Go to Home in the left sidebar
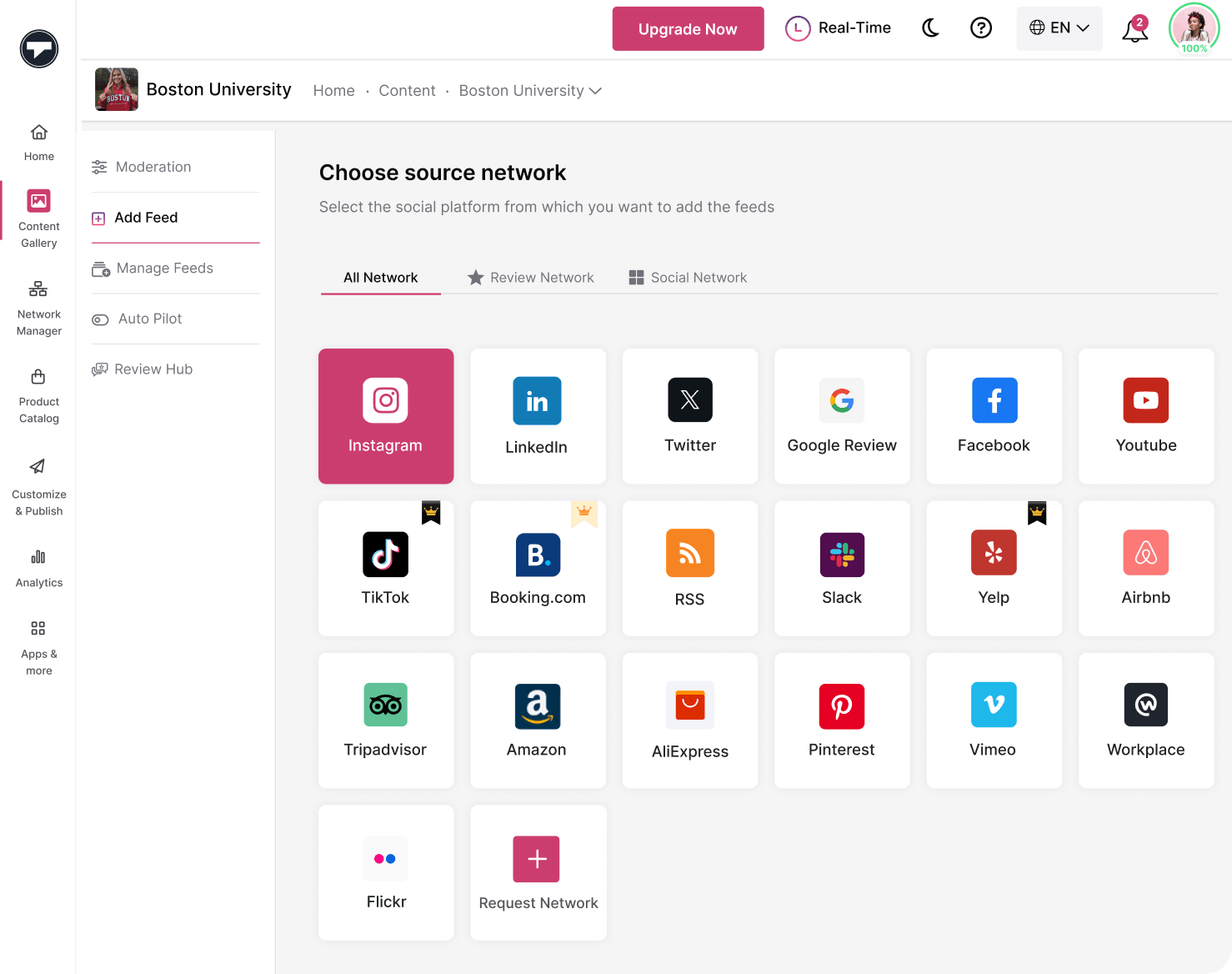The width and height of the screenshot is (1232, 974). pyautogui.click(x=39, y=143)
